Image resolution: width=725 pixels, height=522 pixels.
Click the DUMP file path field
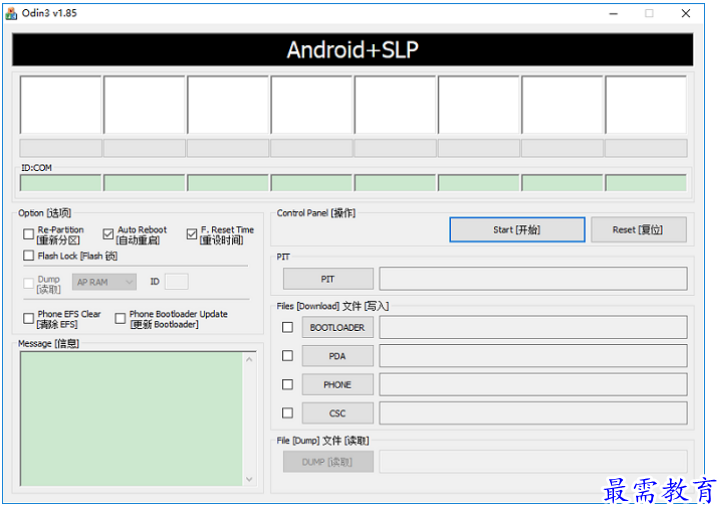(533, 462)
